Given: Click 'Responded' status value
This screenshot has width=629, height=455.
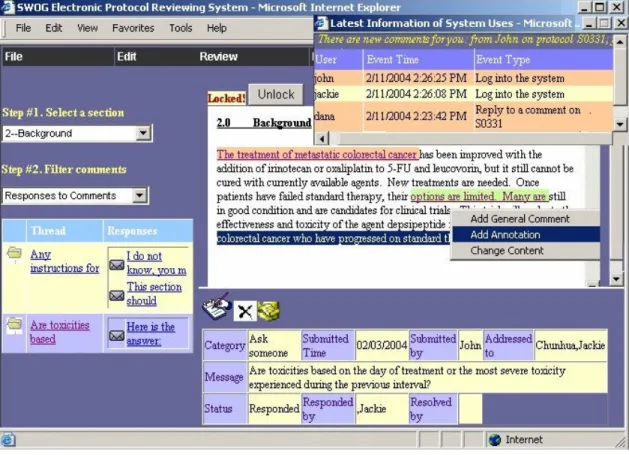Looking at the screenshot, I should click(274, 409).
